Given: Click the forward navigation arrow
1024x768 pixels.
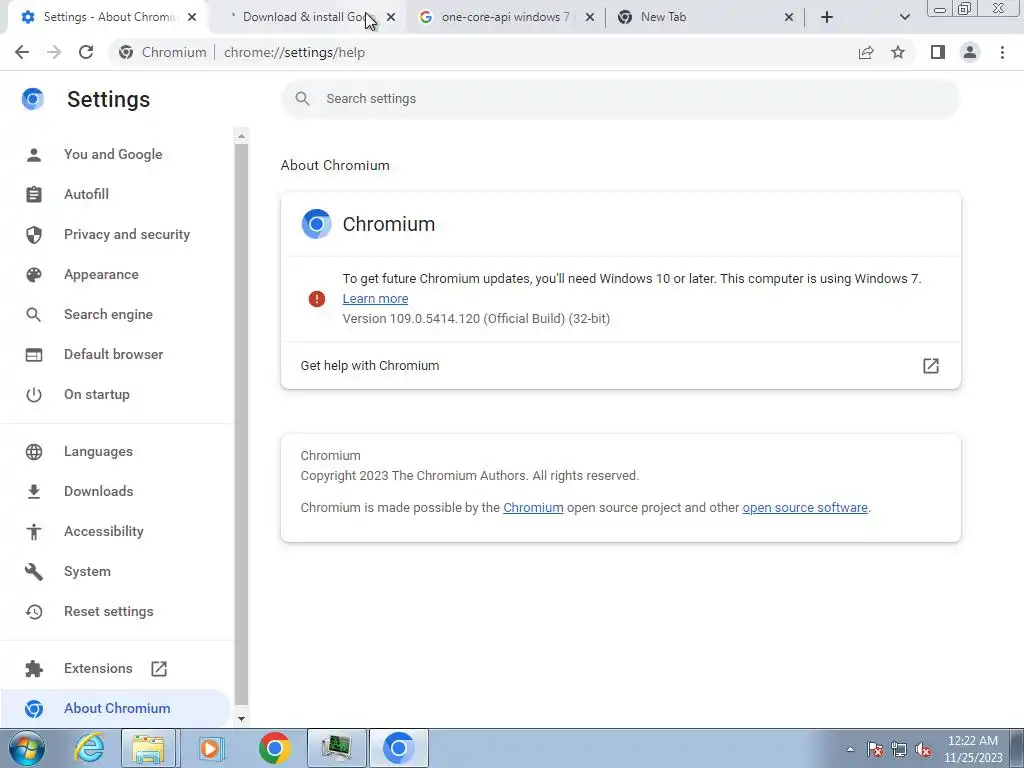Looking at the screenshot, I should click(x=54, y=52).
